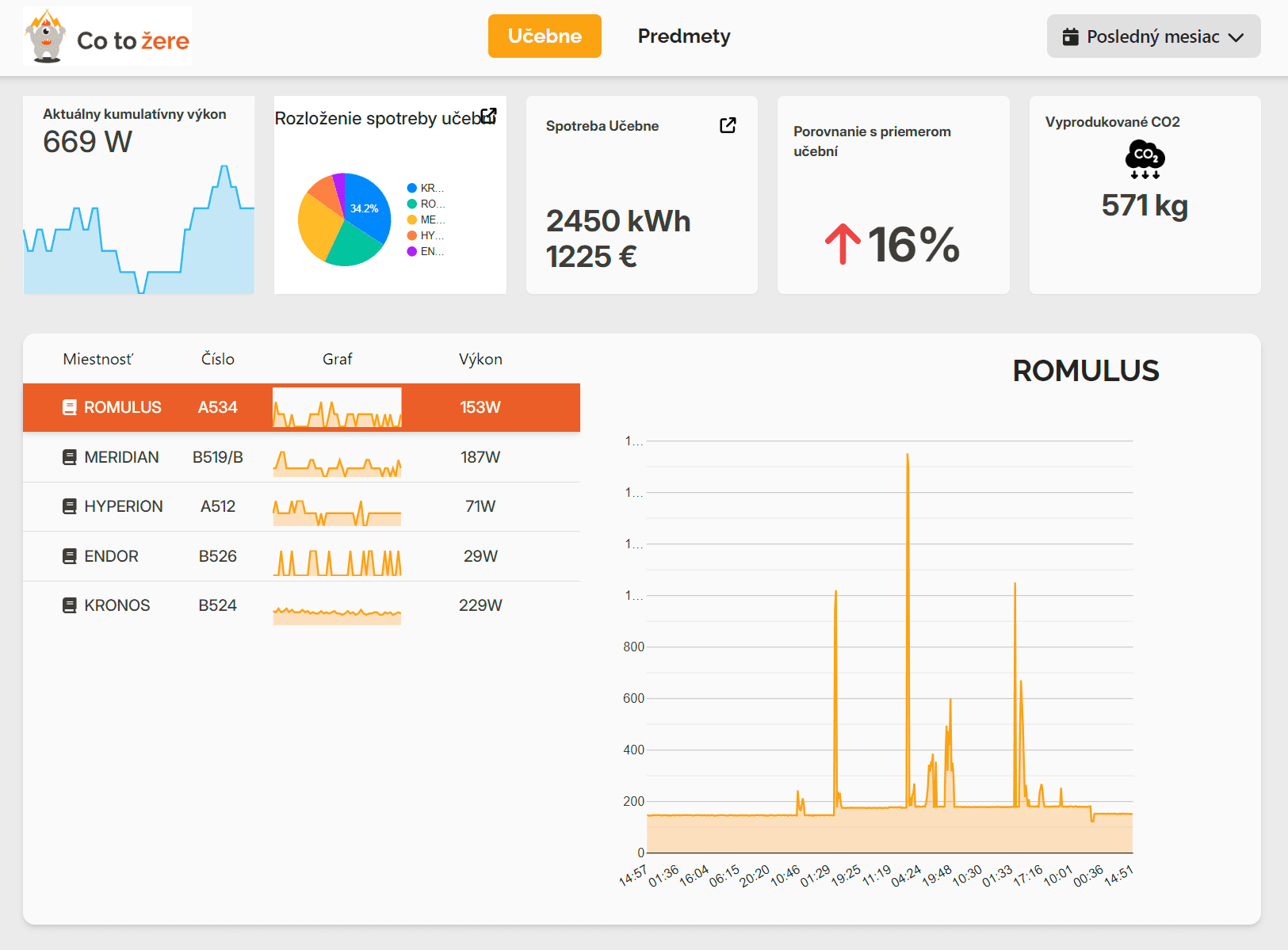Click the book icon beside HYPERION

70,506
